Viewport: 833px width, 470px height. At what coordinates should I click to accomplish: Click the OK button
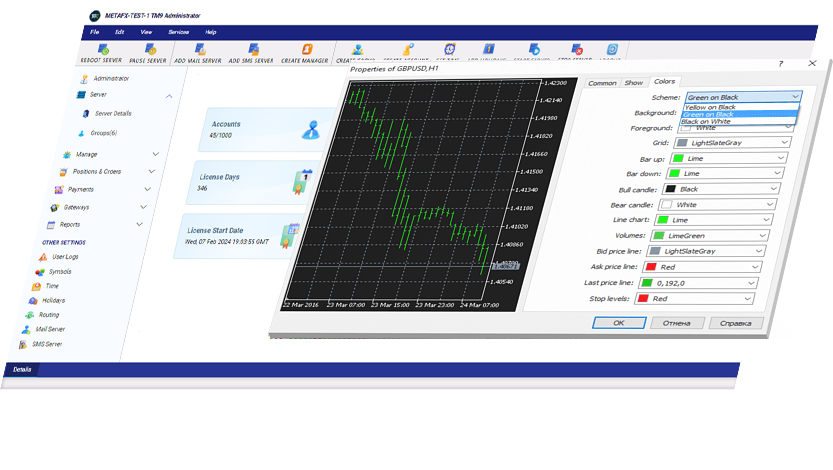pos(619,323)
